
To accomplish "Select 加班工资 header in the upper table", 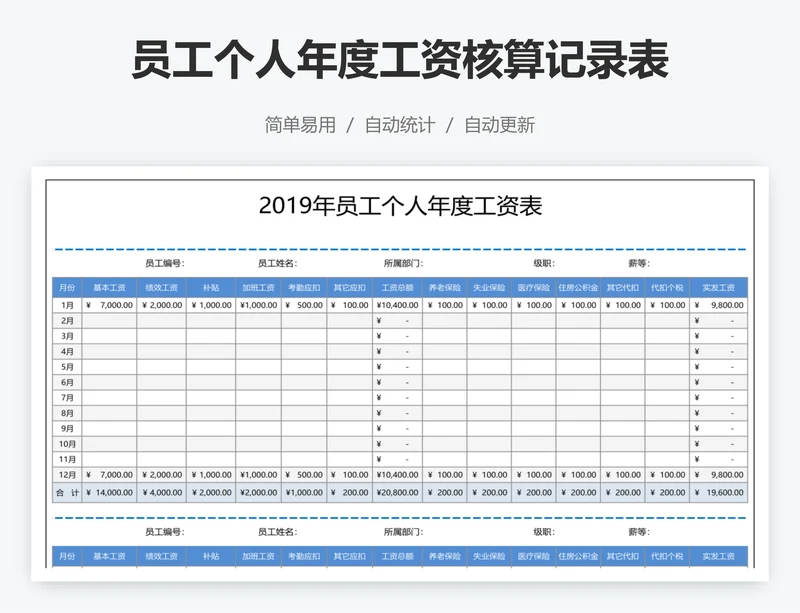I will click(258, 288).
